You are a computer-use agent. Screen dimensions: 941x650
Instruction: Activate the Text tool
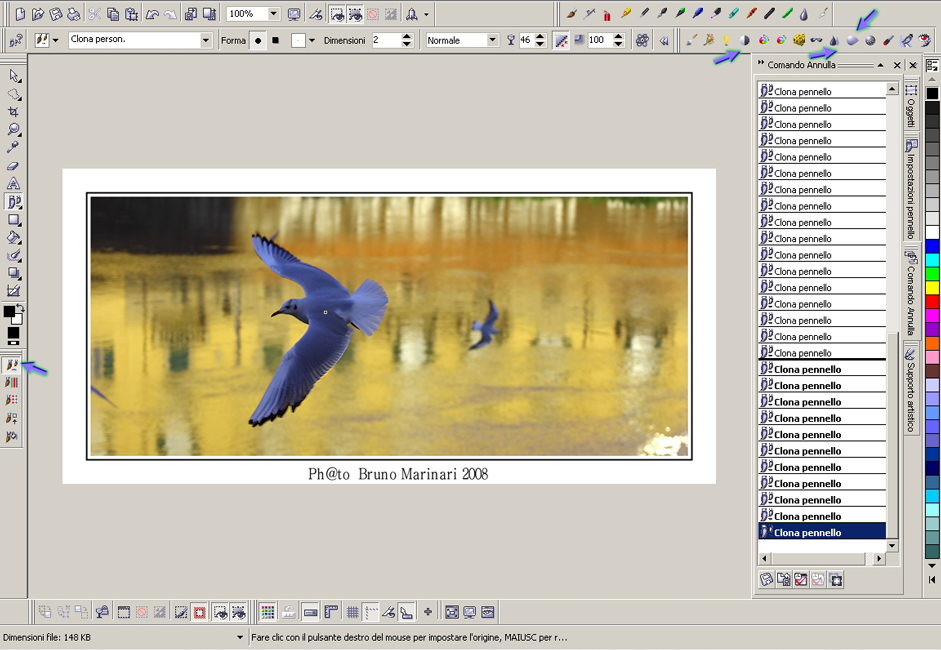pyautogui.click(x=14, y=184)
